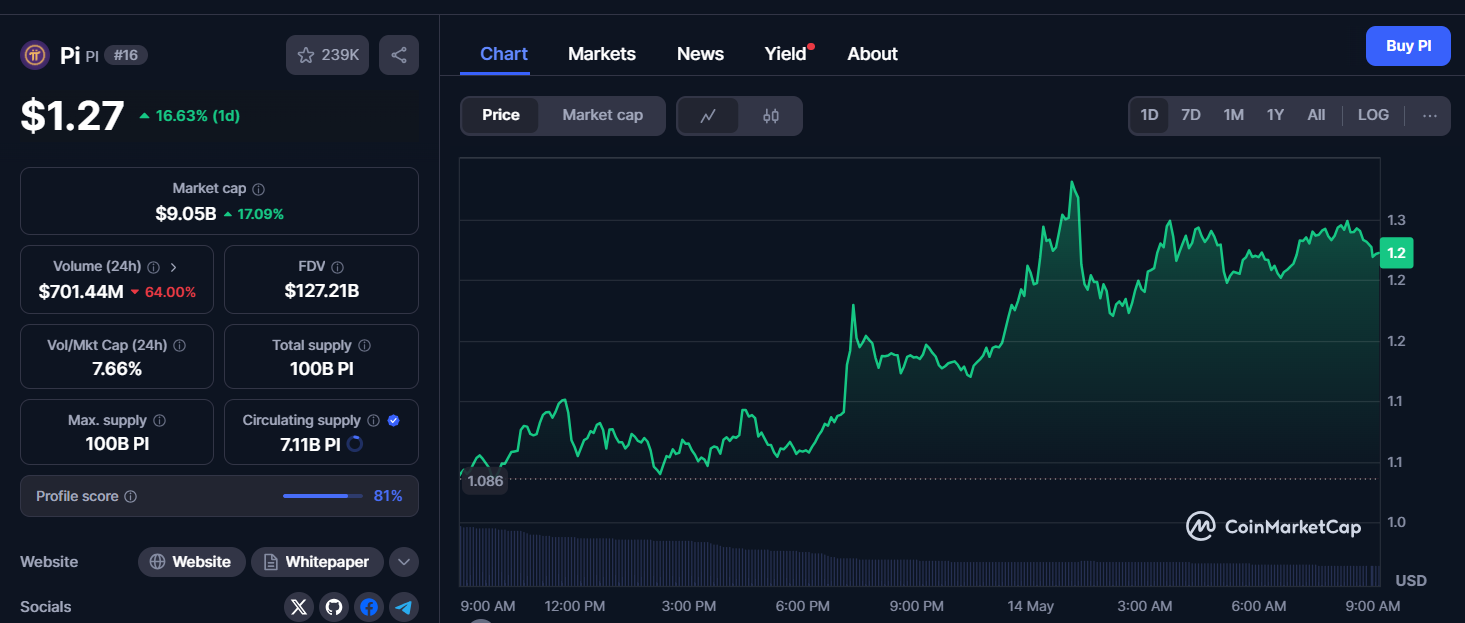
Task: Expand Volume (24h) arrow chevron
Action: point(174,267)
